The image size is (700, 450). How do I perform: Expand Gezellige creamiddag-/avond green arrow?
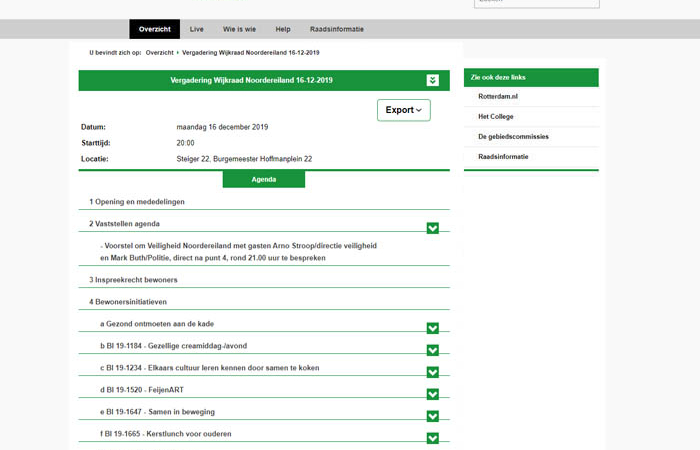[432, 350]
